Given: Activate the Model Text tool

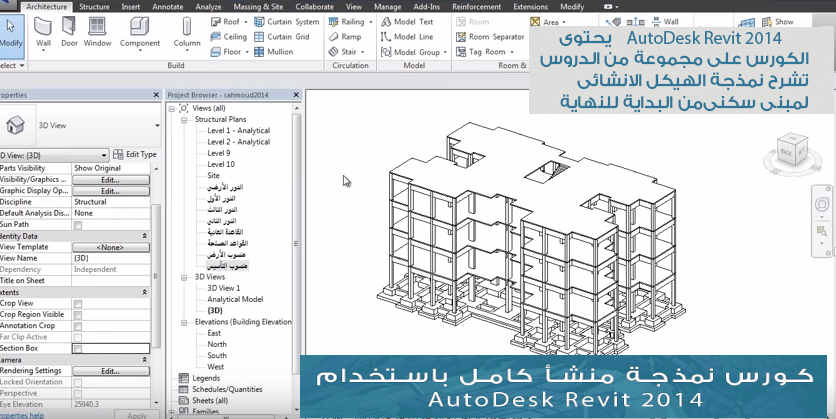Looking at the screenshot, I should click(407, 22).
